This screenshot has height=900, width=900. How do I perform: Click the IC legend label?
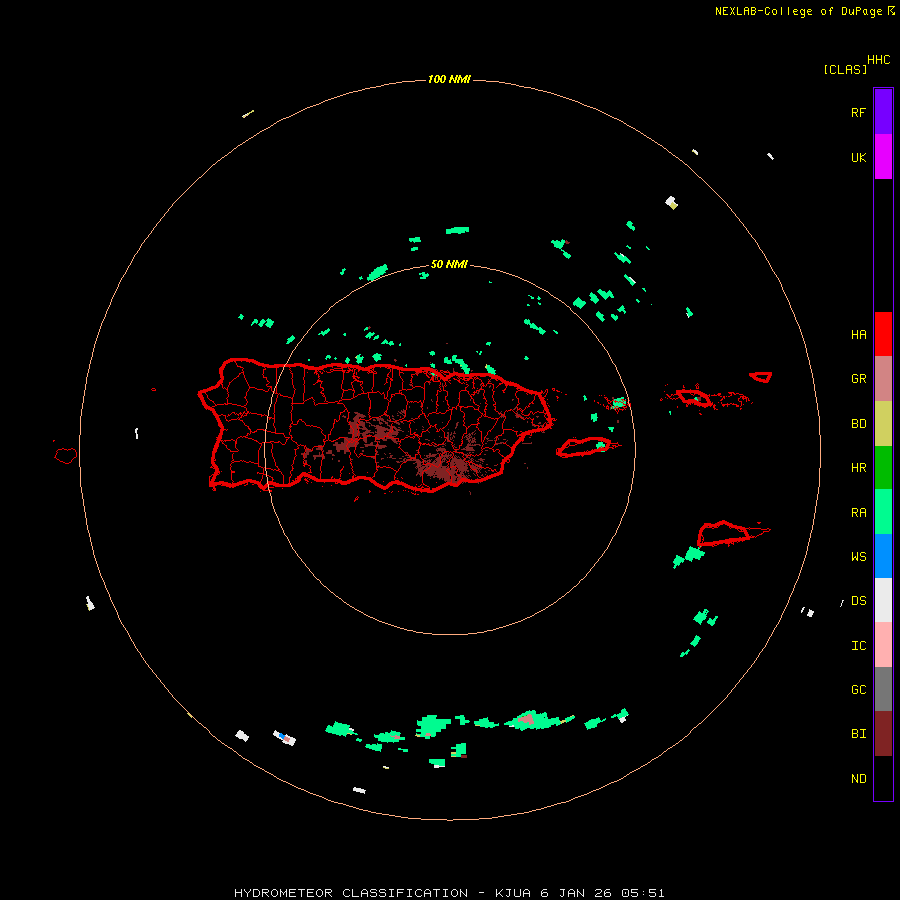coord(858,646)
